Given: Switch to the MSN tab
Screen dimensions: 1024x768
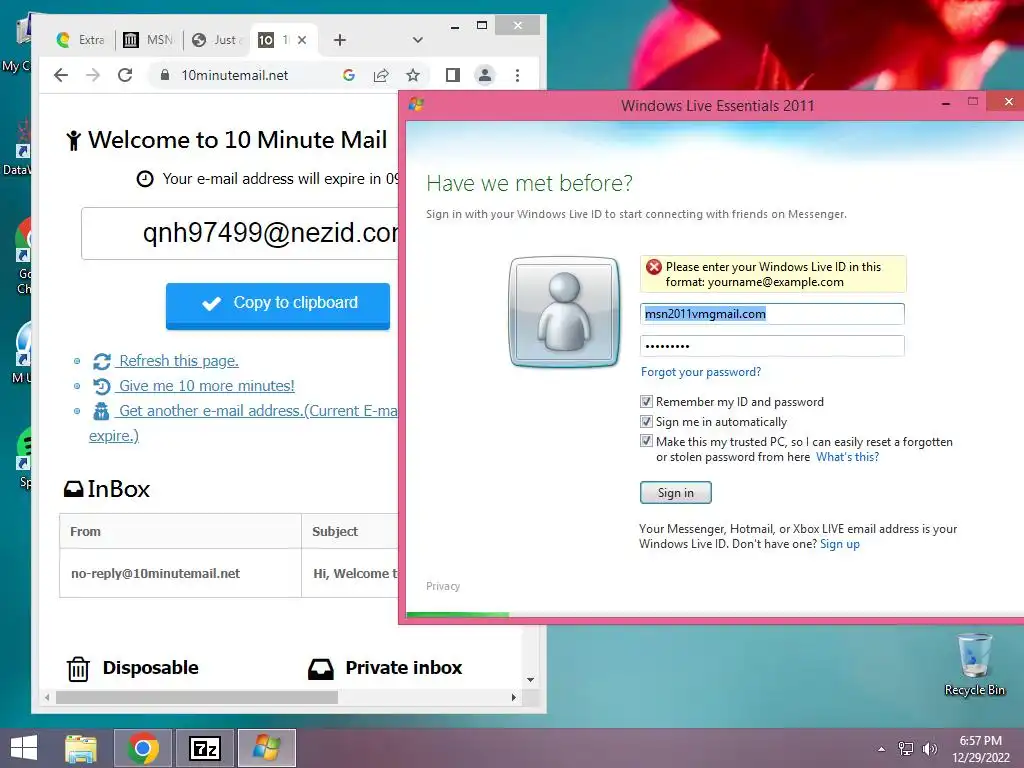Looking at the screenshot, I should pos(148,40).
